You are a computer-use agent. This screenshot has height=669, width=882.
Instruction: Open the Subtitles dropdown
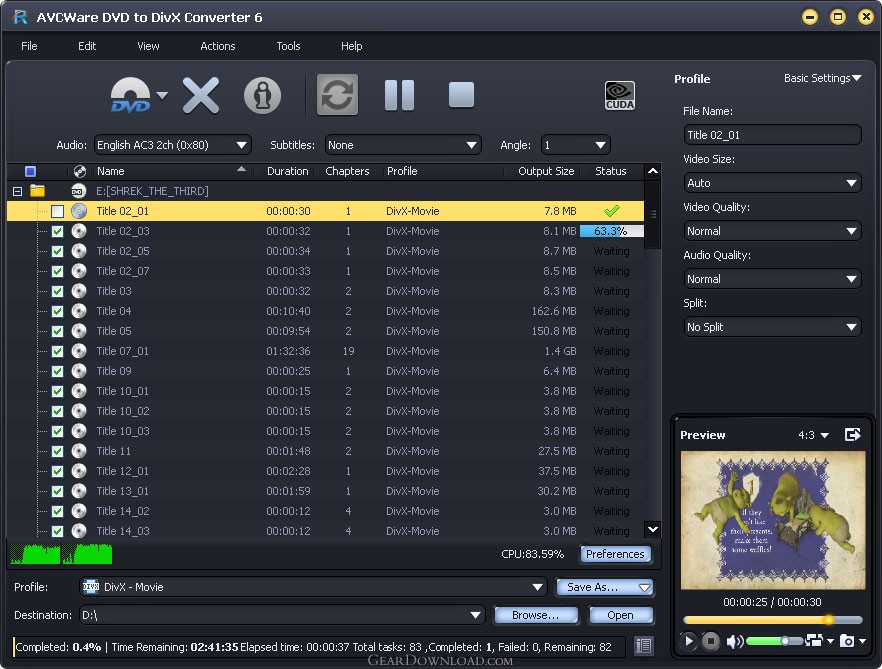point(403,145)
